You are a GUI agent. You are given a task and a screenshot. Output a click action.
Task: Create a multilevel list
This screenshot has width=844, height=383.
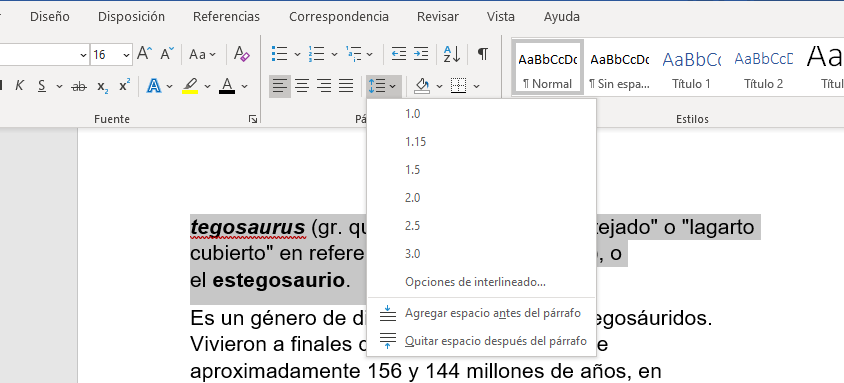tap(353, 54)
